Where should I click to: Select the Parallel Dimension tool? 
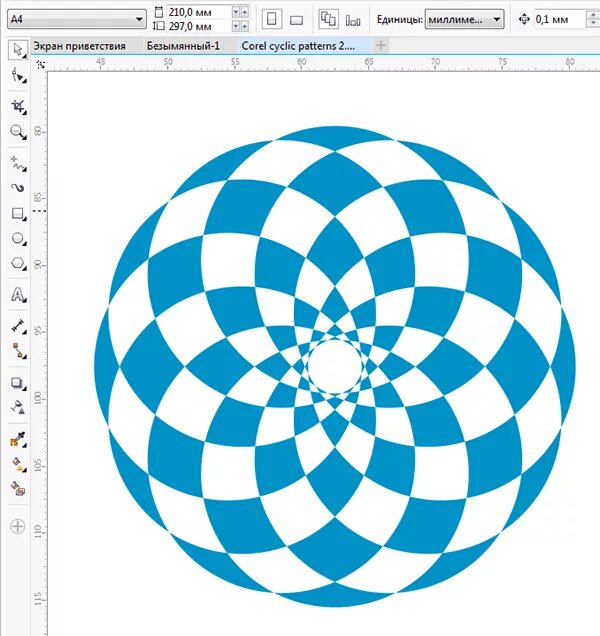18,326
